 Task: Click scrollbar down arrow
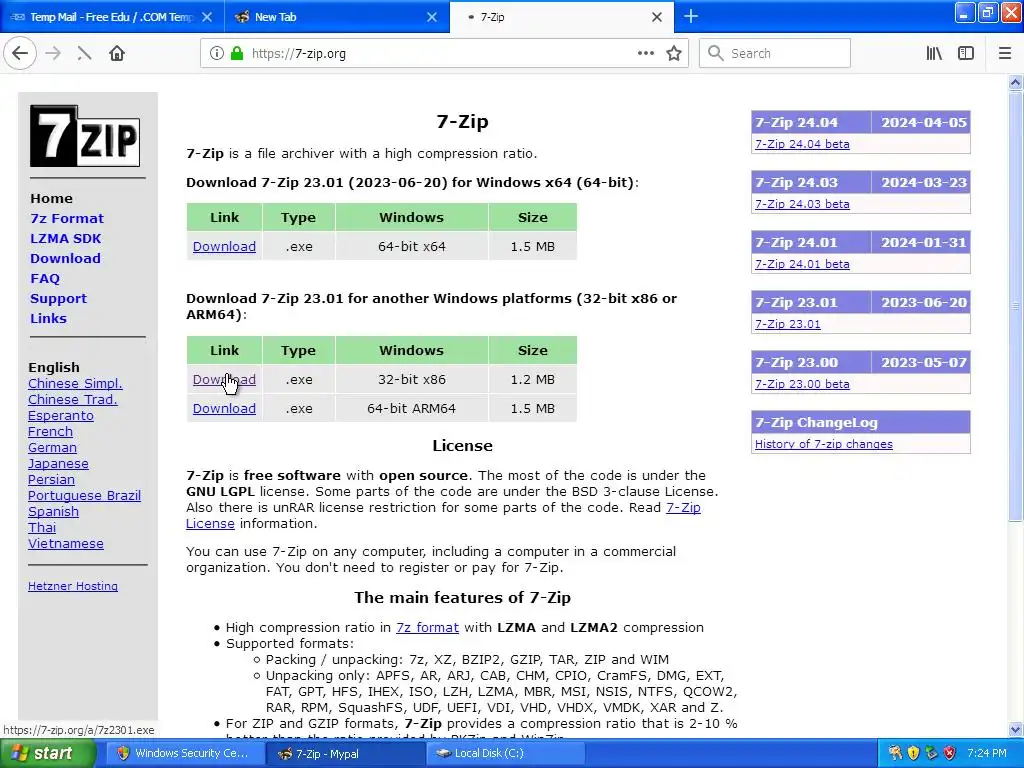tap(1016, 729)
